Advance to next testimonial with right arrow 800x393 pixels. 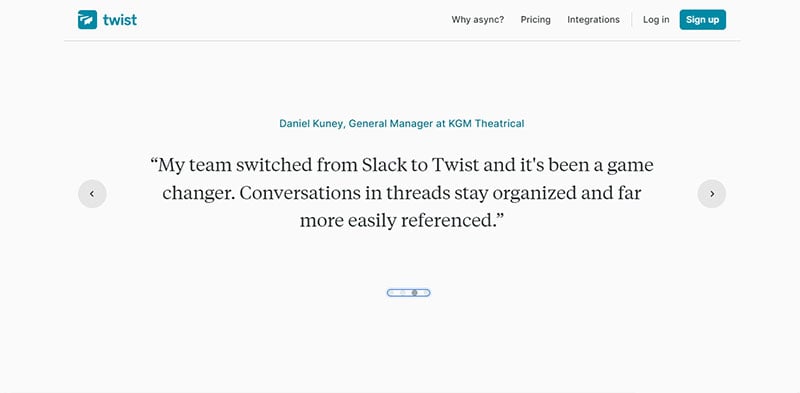coord(712,193)
